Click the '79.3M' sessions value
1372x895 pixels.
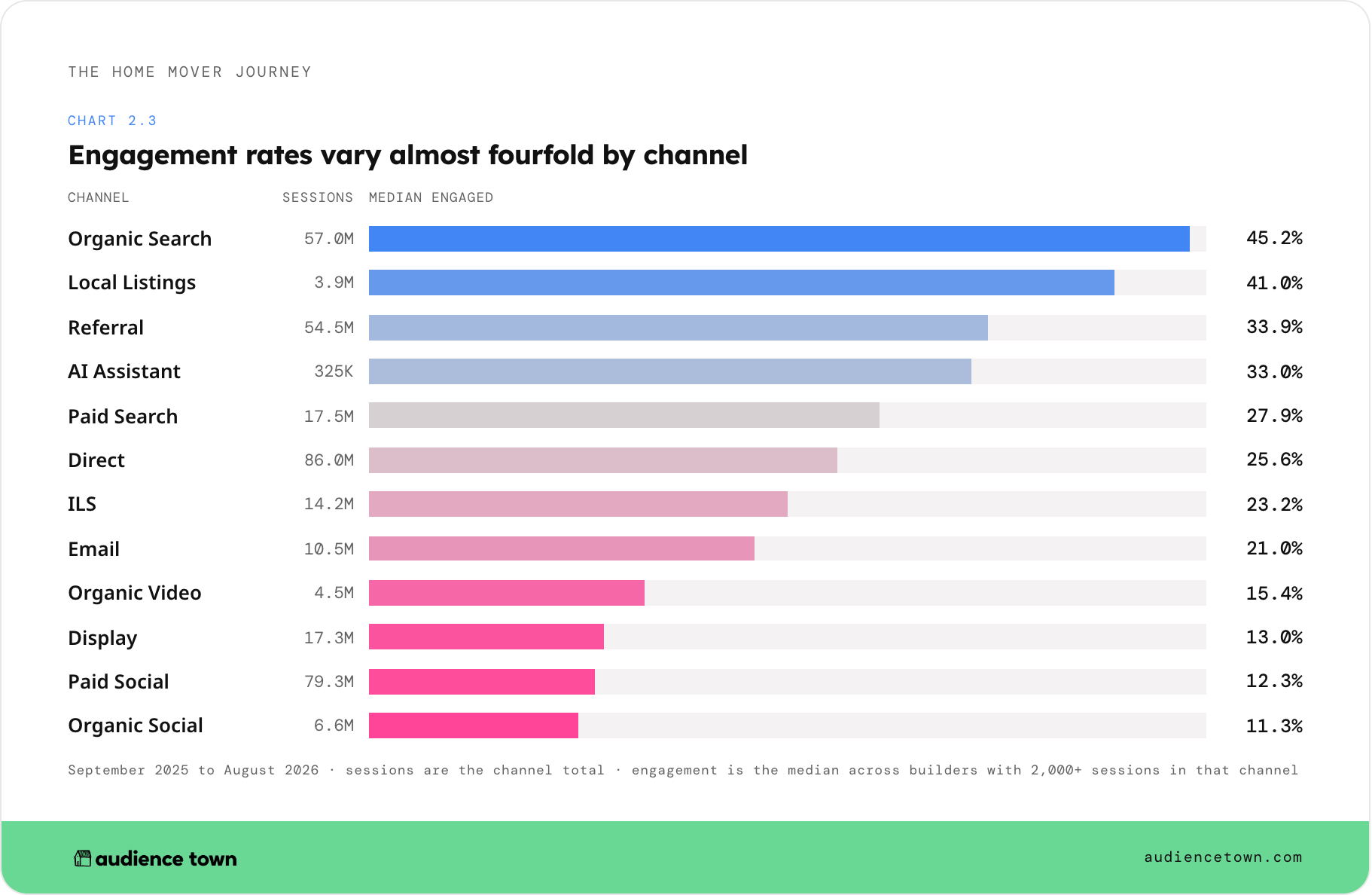point(328,682)
